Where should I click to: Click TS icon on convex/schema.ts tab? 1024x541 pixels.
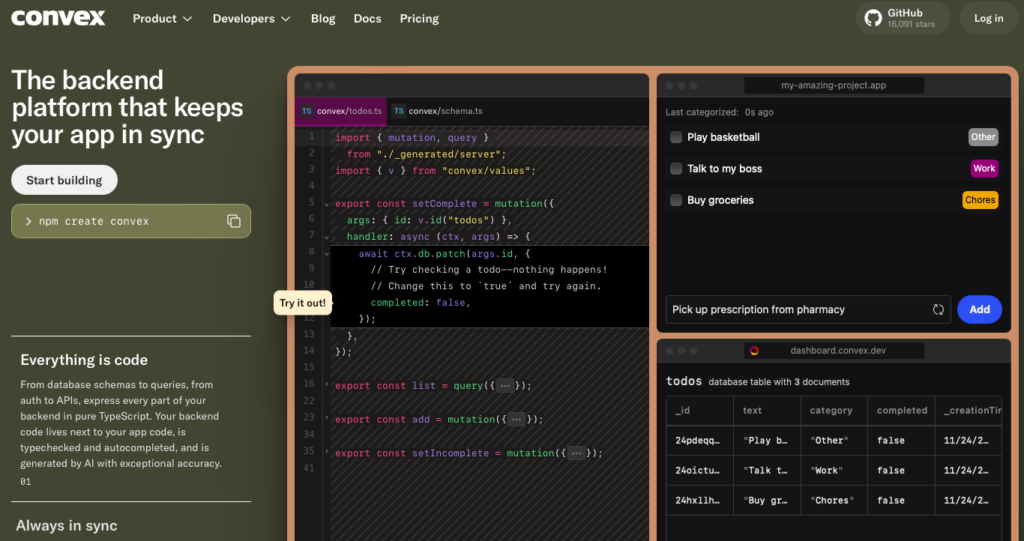pos(398,111)
